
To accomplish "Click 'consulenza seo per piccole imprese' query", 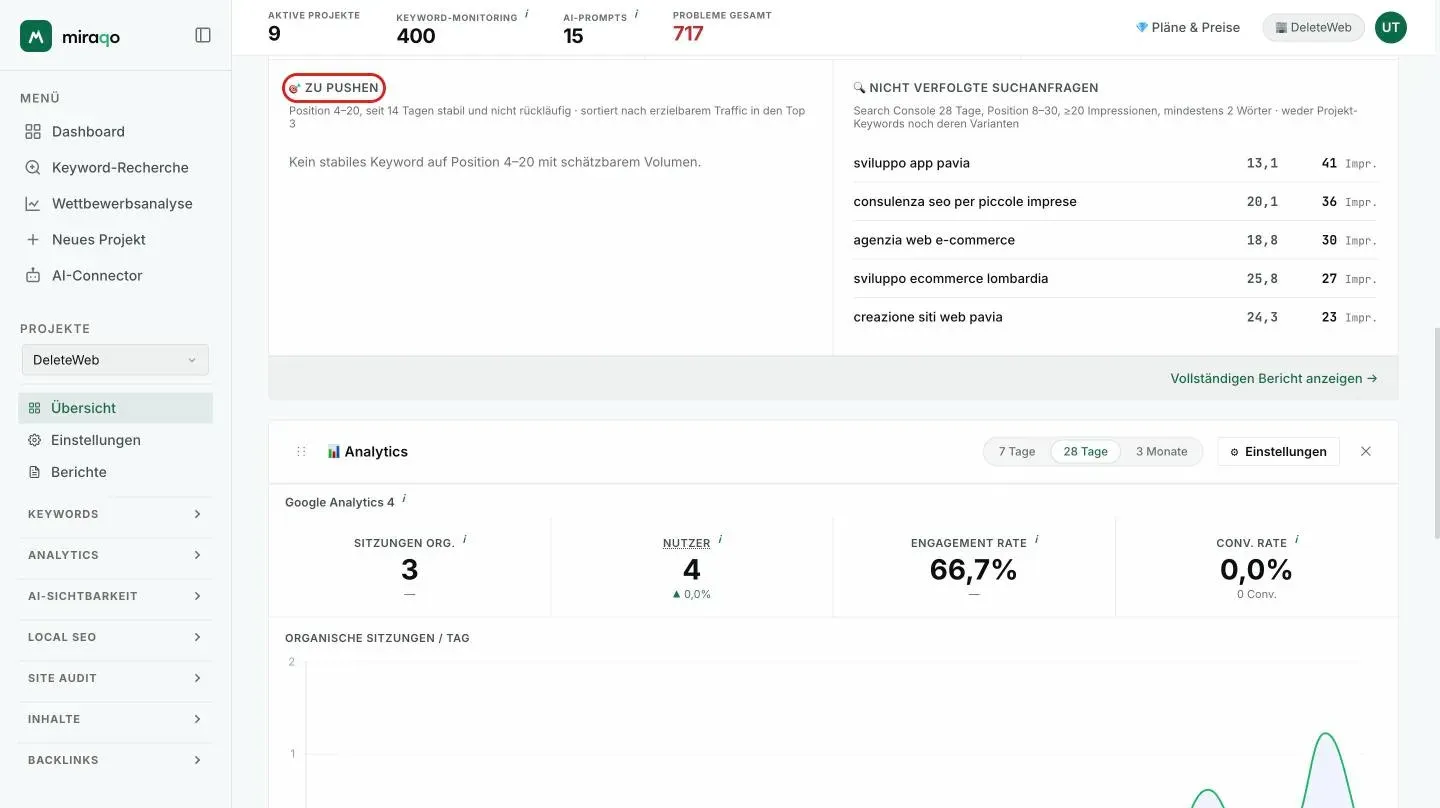I will (965, 201).
